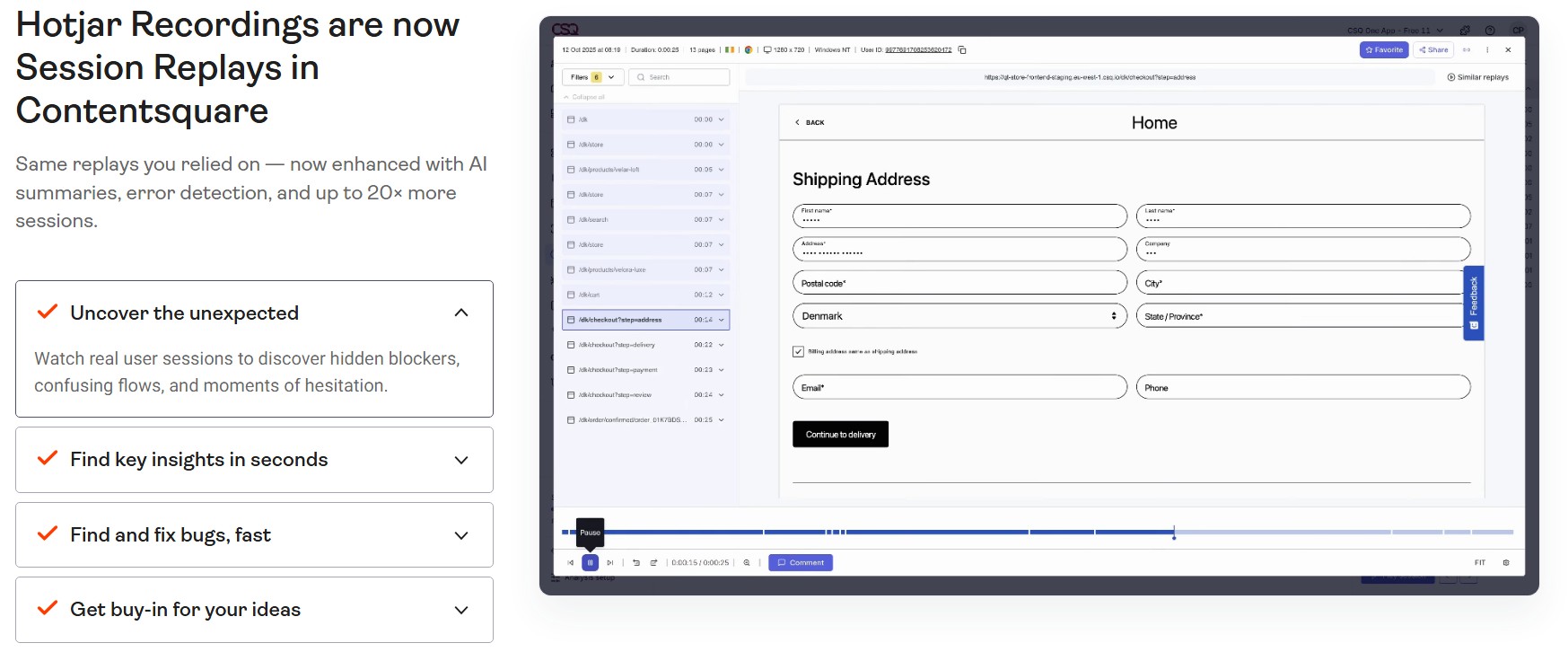The height and width of the screenshot is (652, 1568).
Task: Click the zoom magnifier icon in playback bar
Action: [747, 563]
